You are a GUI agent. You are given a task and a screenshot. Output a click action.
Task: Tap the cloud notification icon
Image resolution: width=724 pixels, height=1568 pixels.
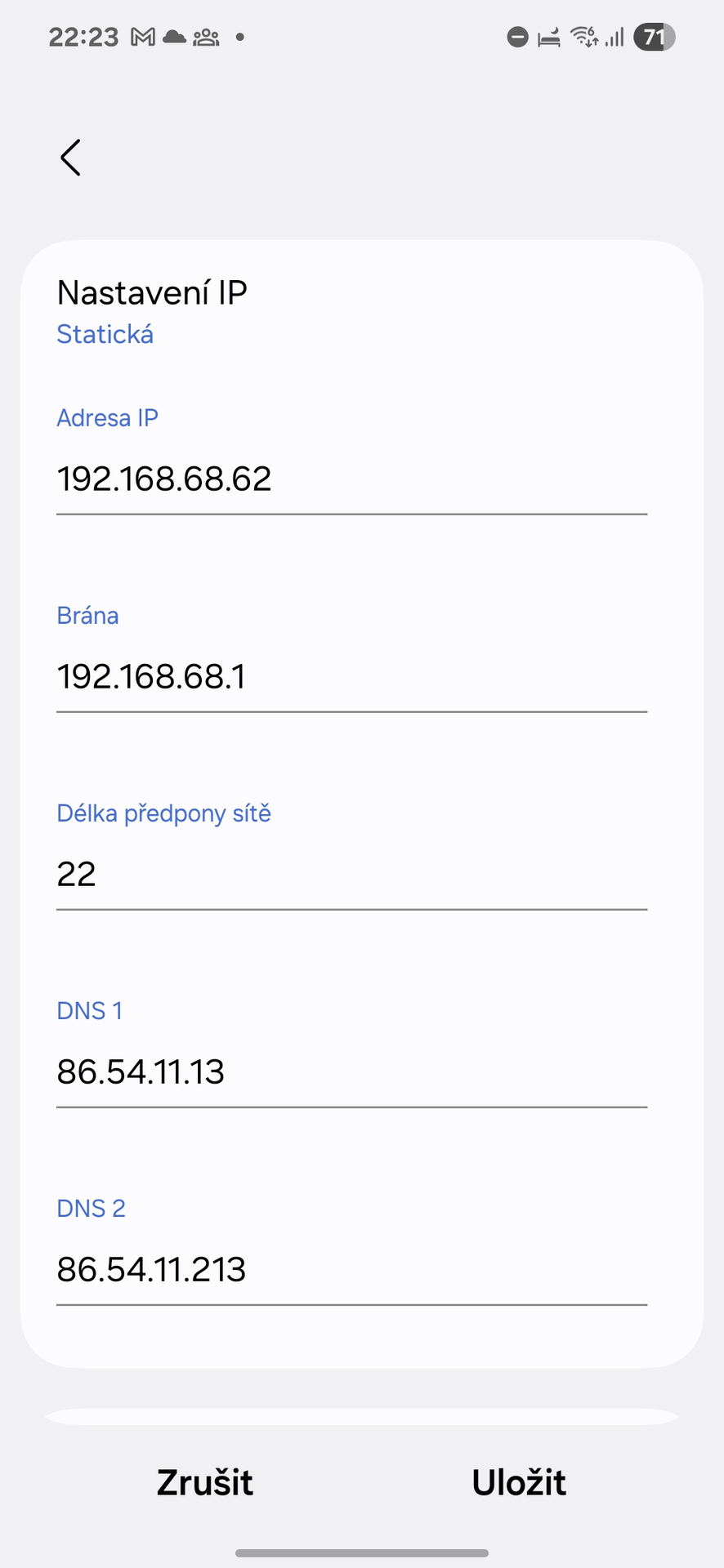coord(174,38)
